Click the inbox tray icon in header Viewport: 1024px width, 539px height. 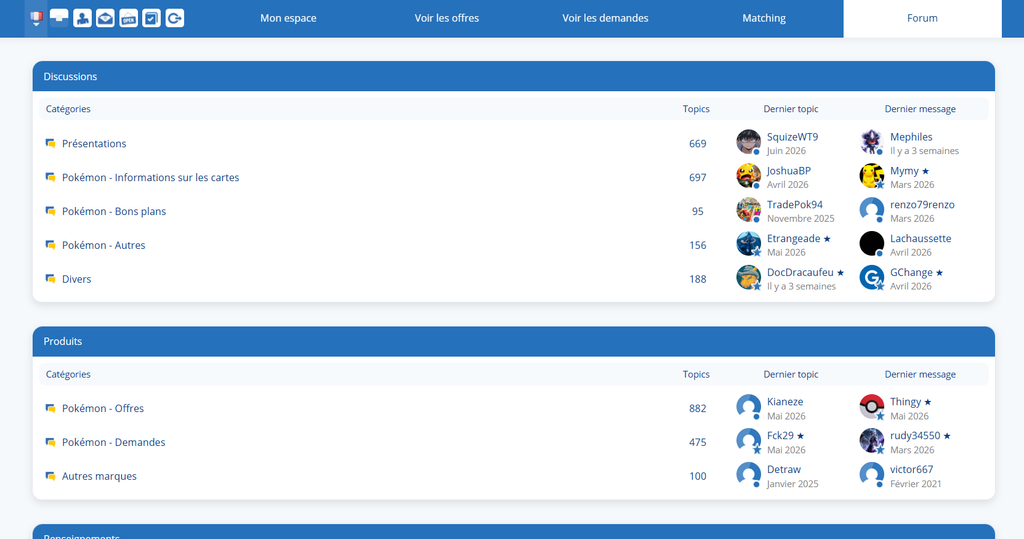click(59, 18)
